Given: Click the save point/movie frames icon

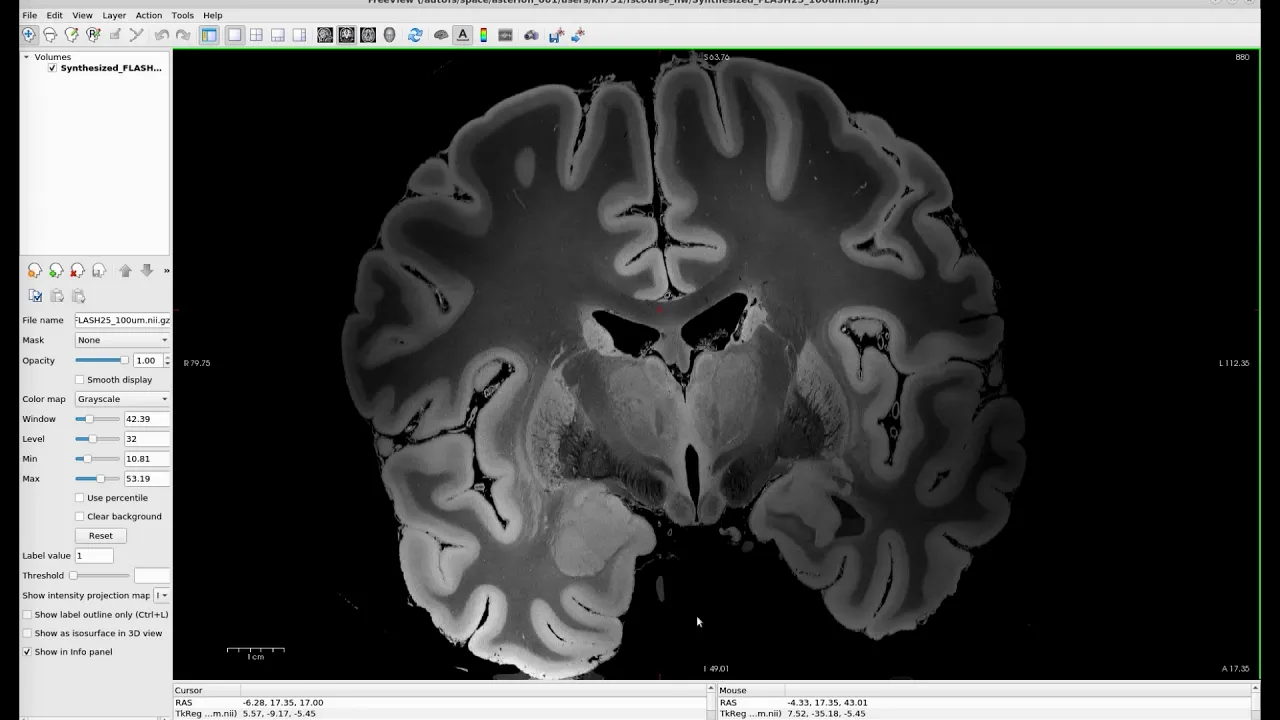Looking at the screenshot, I should pyautogui.click(x=578, y=35).
